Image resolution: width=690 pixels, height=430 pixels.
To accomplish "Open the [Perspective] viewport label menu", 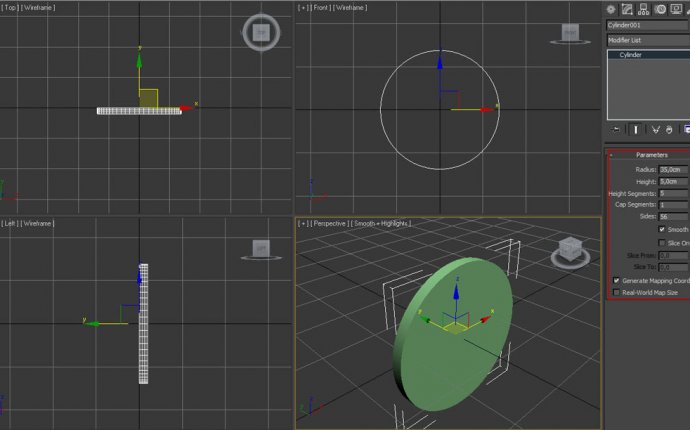I will (329, 224).
